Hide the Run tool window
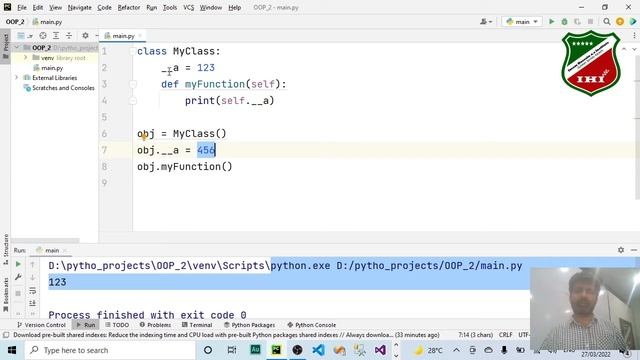640x360 pixels. click(x=633, y=250)
